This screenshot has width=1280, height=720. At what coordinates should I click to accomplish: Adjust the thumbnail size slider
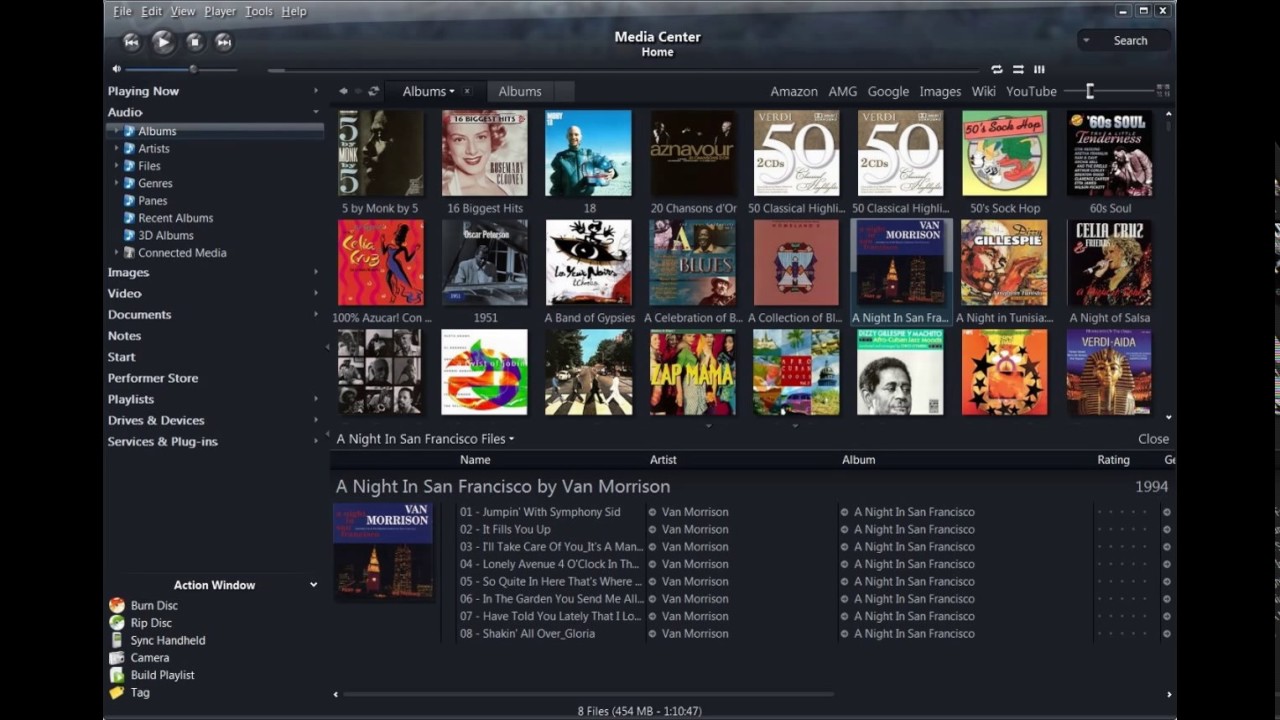click(1108, 91)
